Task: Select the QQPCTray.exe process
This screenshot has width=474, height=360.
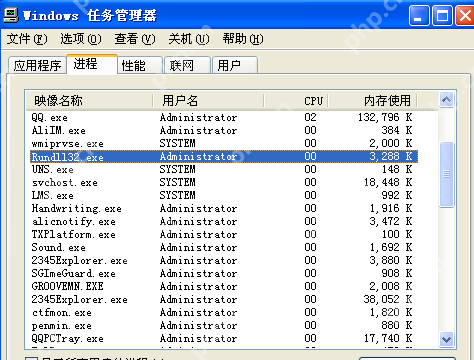Action: pos(224,338)
